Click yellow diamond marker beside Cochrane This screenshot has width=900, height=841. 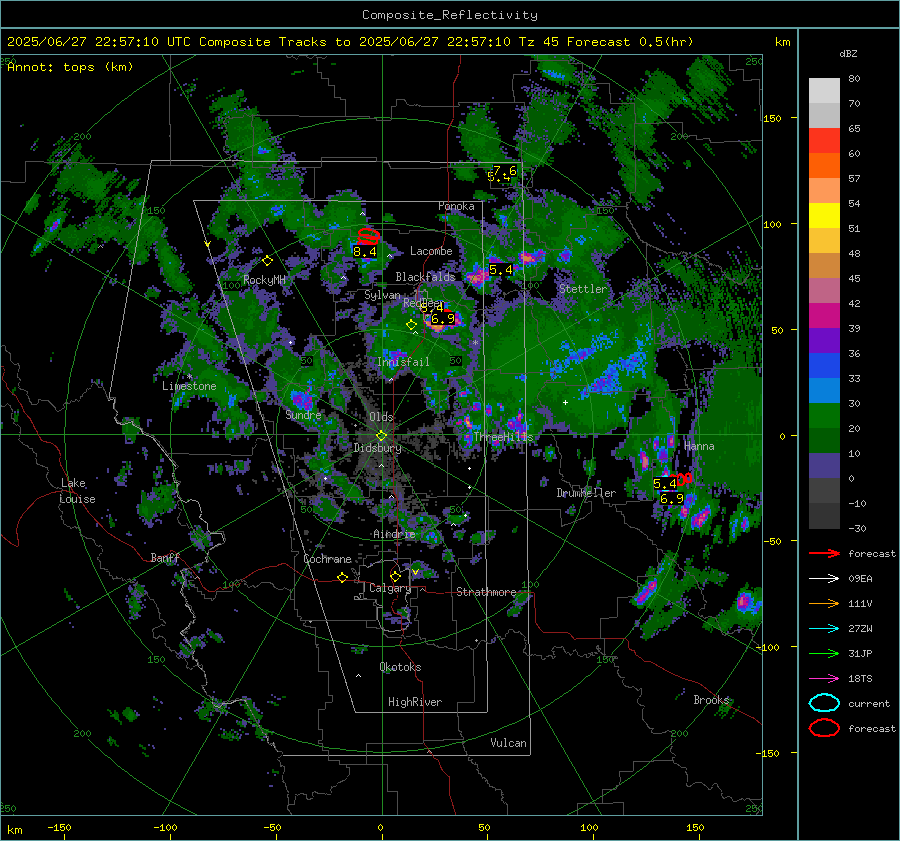pyautogui.click(x=342, y=578)
